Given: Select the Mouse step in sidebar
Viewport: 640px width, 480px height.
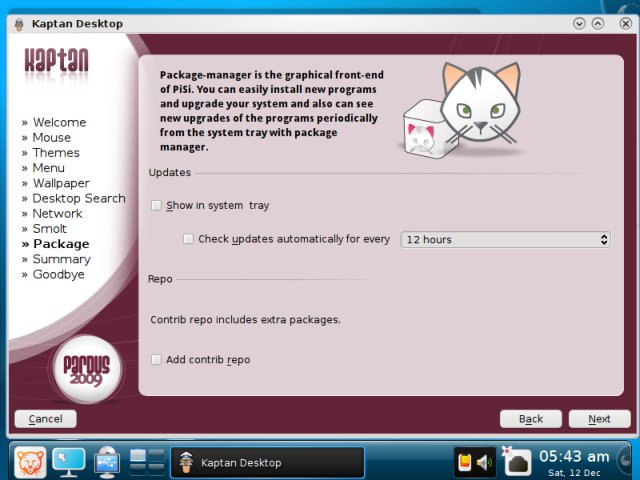Looking at the screenshot, I should point(51,138).
